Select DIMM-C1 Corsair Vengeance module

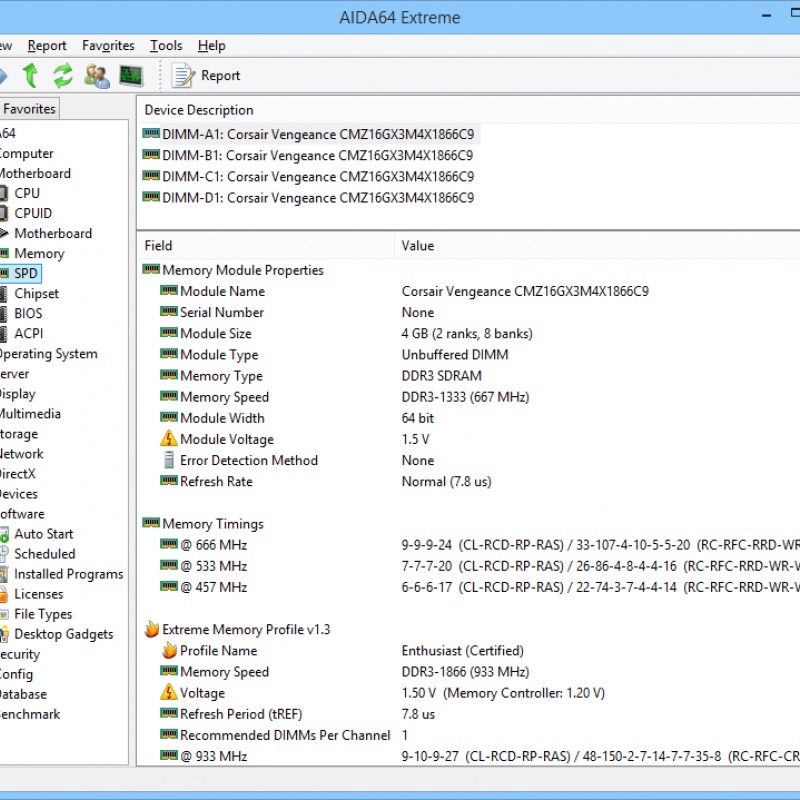pos(318,177)
